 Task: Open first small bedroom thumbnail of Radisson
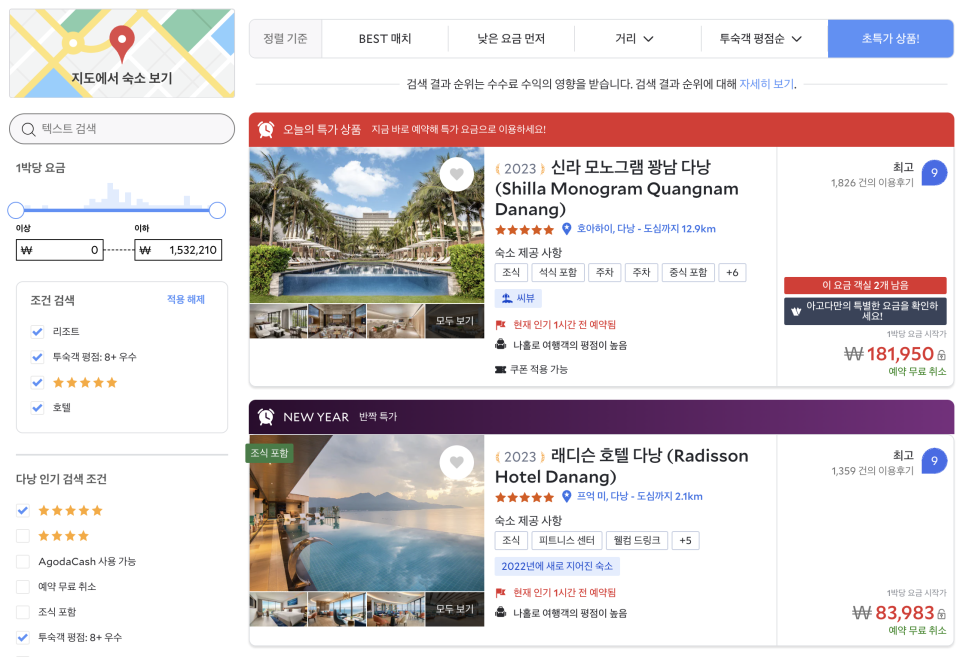click(x=278, y=610)
